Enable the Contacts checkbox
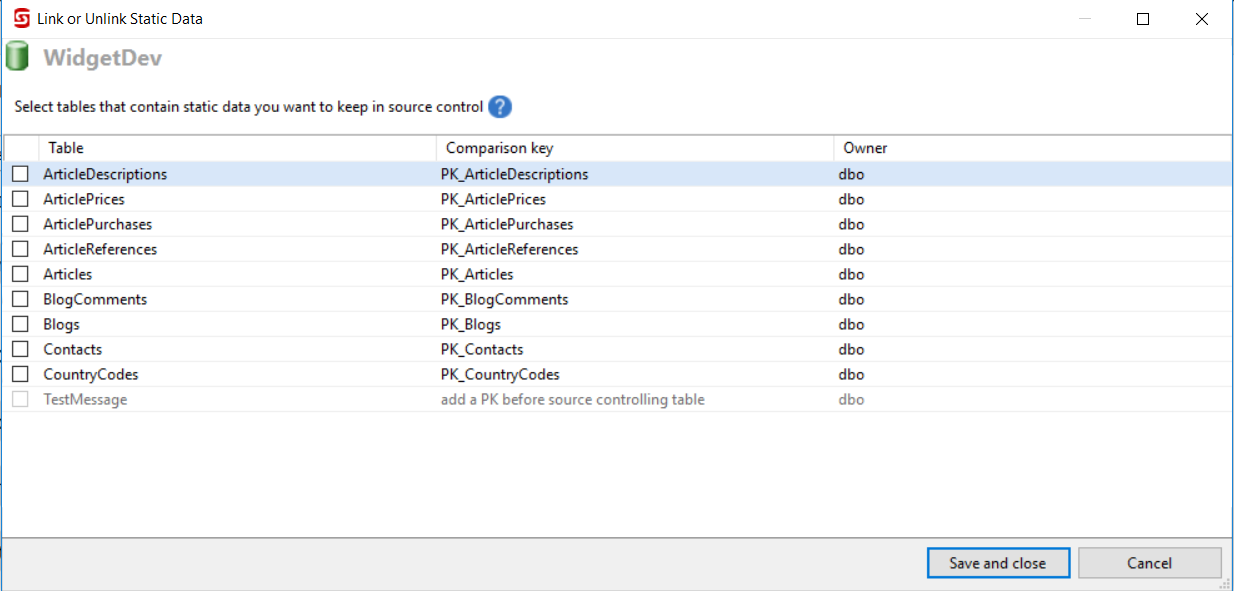Image resolution: width=1234 pixels, height=591 pixels. click(20, 349)
